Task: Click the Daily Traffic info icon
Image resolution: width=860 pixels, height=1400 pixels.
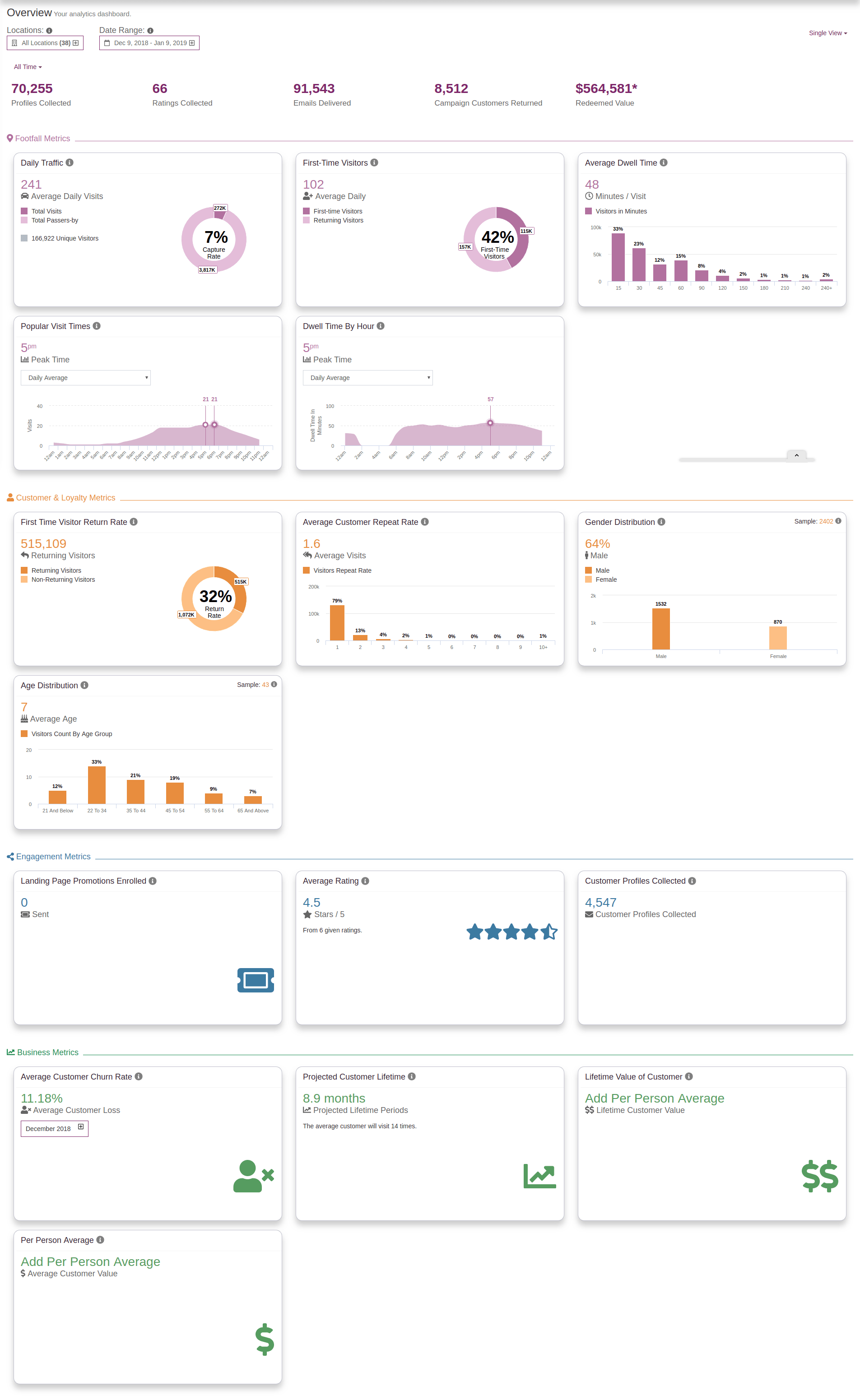Action: (70, 162)
